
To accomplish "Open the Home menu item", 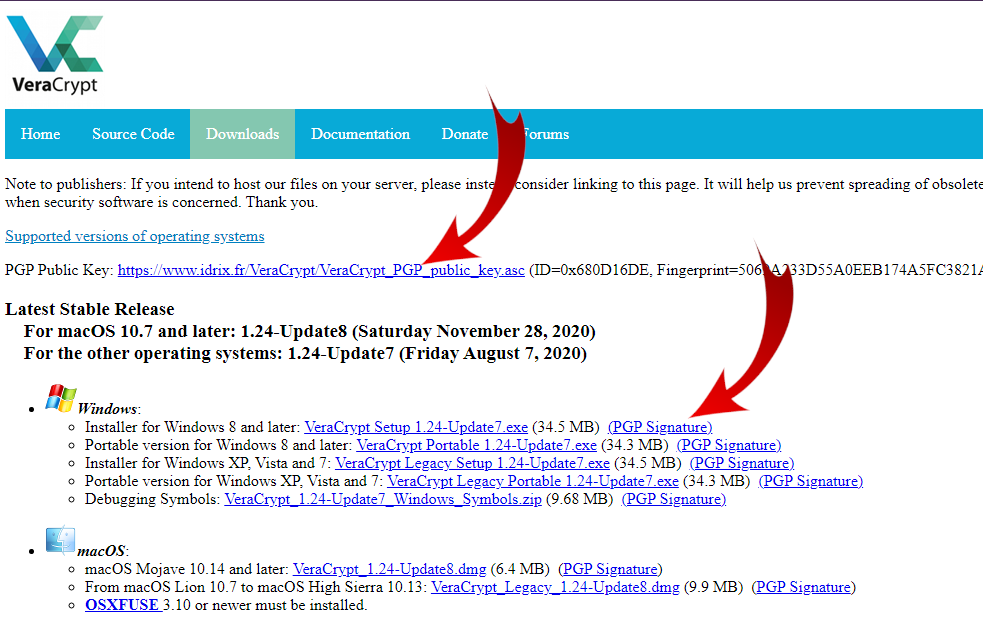I will (41, 134).
